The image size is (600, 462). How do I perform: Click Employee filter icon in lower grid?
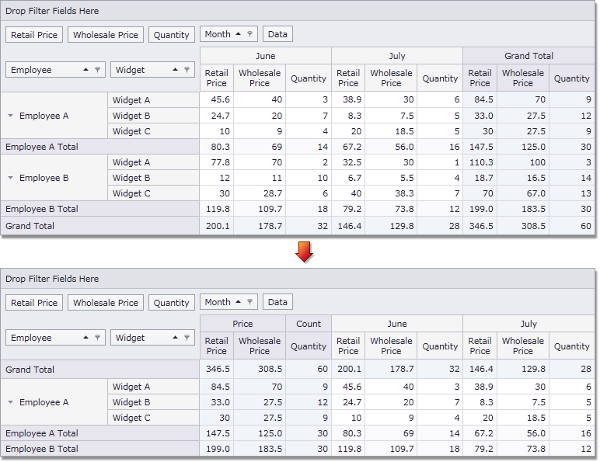click(x=97, y=338)
